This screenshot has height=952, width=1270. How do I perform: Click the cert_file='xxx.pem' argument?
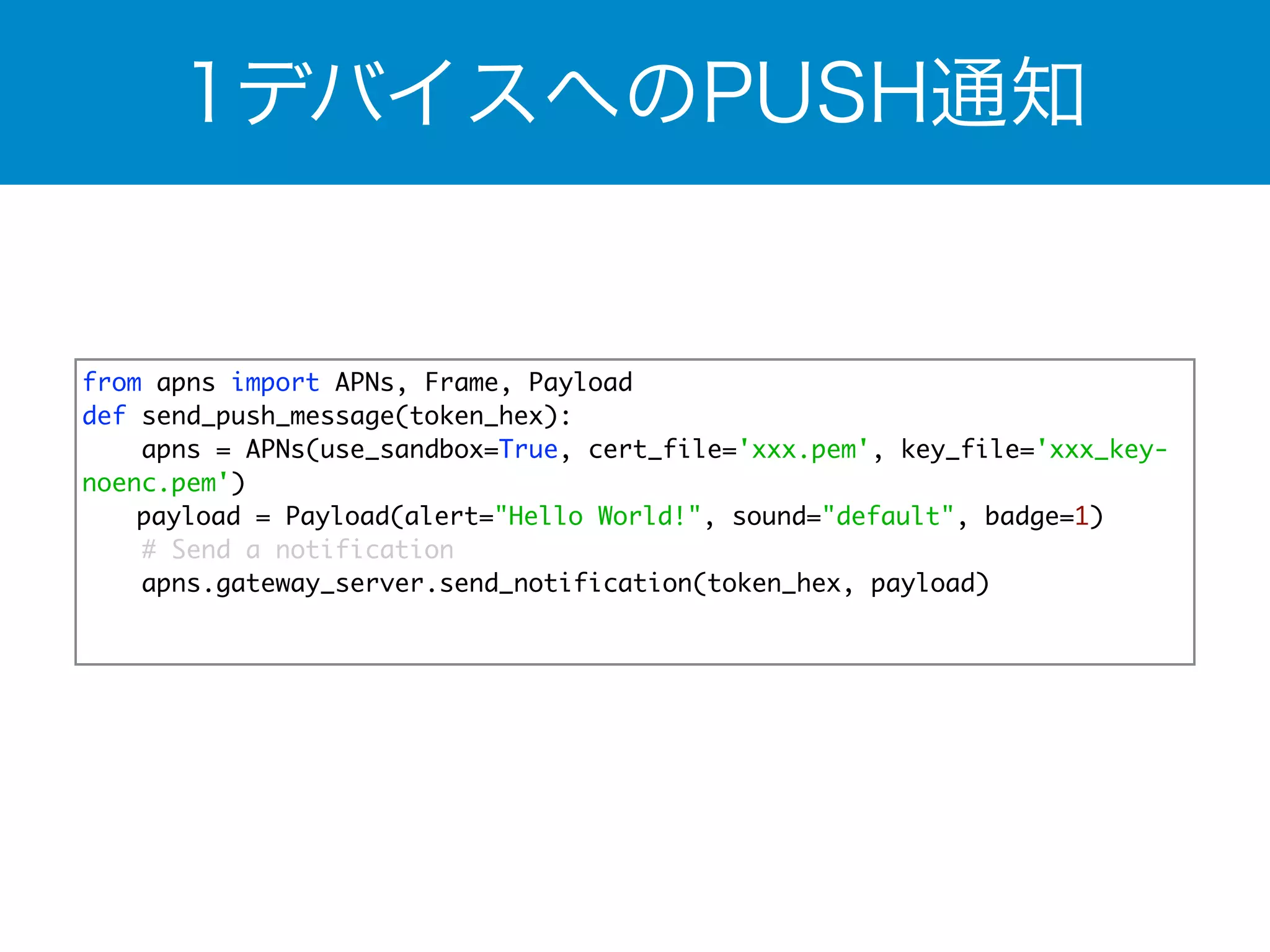pyautogui.click(x=729, y=449)
